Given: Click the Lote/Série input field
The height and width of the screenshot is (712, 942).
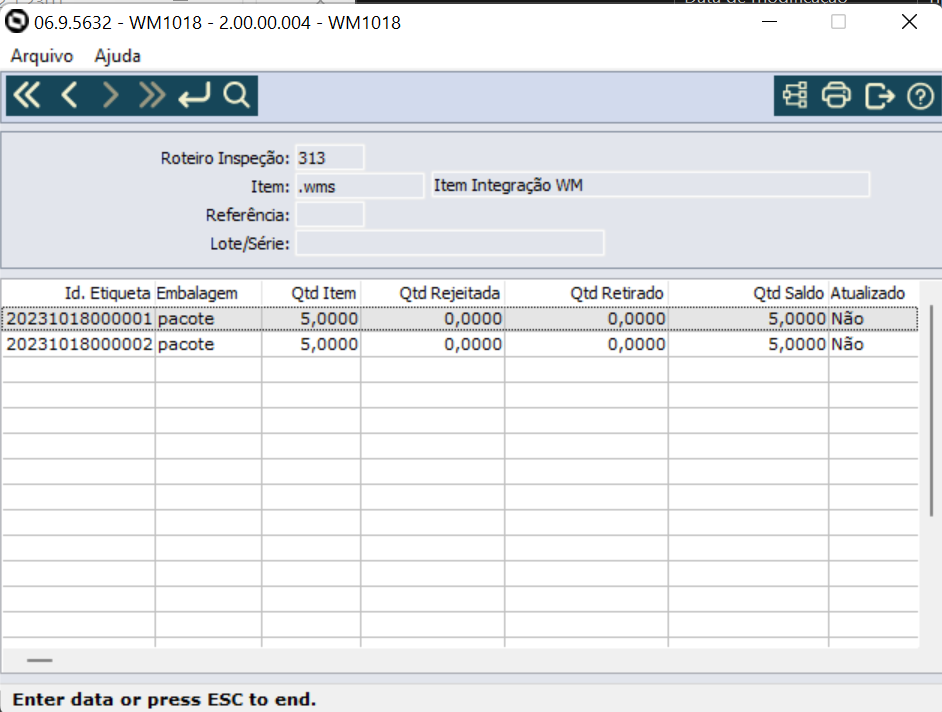Looking at the screenshot, I should click(x=450, y=243).
